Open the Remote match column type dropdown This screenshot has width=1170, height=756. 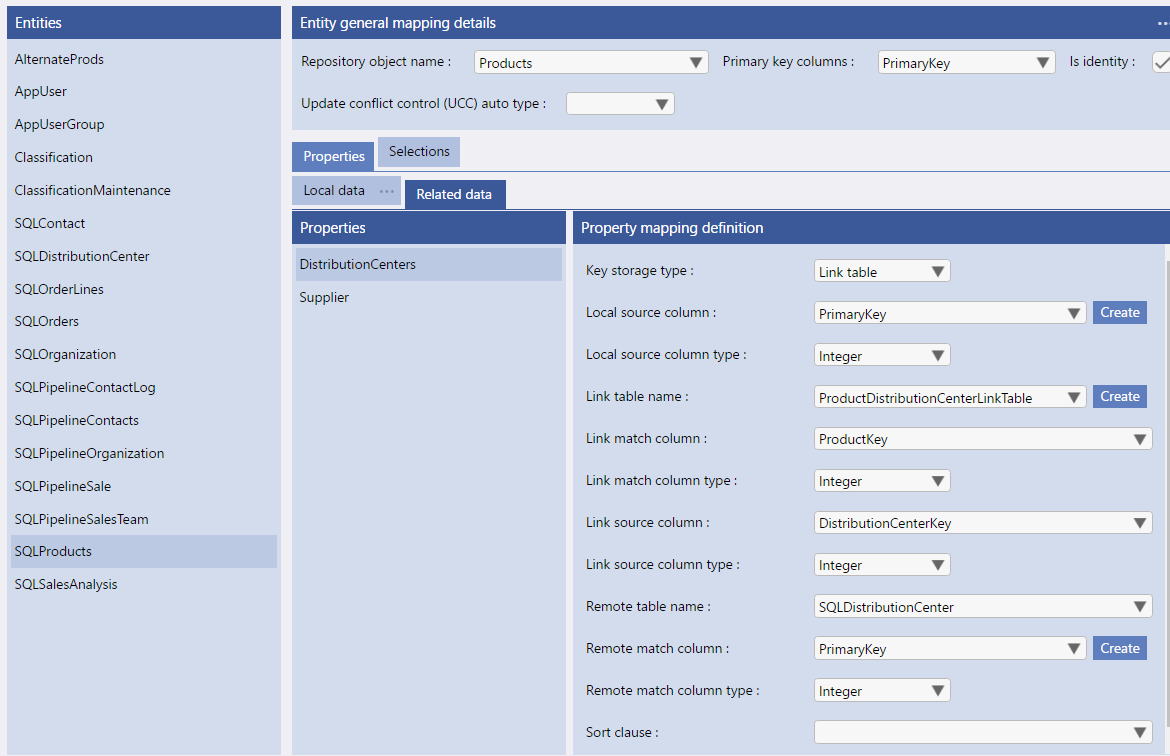882,691
